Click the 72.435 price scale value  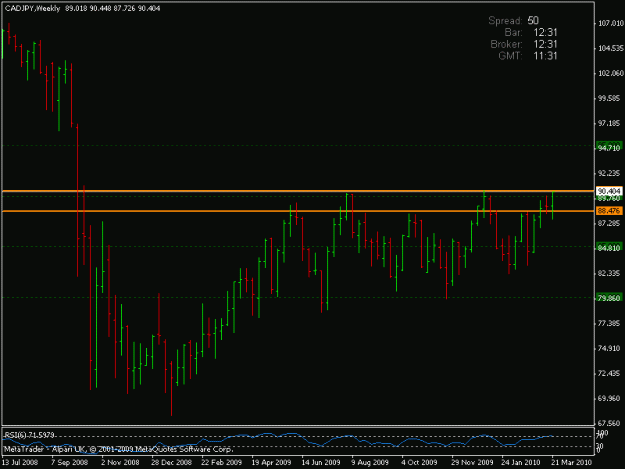tap(609, 373)
